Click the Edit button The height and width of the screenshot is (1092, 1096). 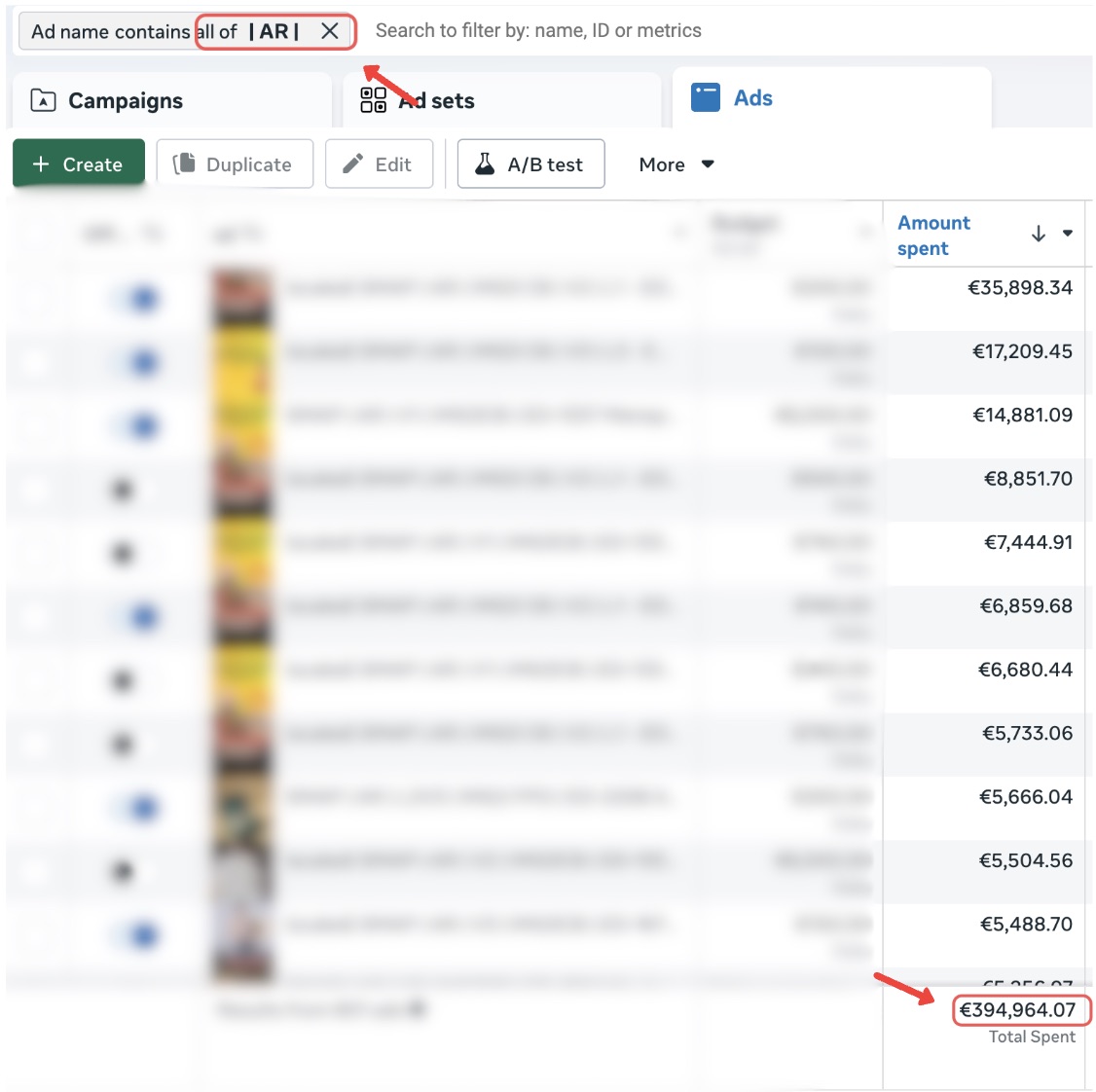[x=379, y=164]
